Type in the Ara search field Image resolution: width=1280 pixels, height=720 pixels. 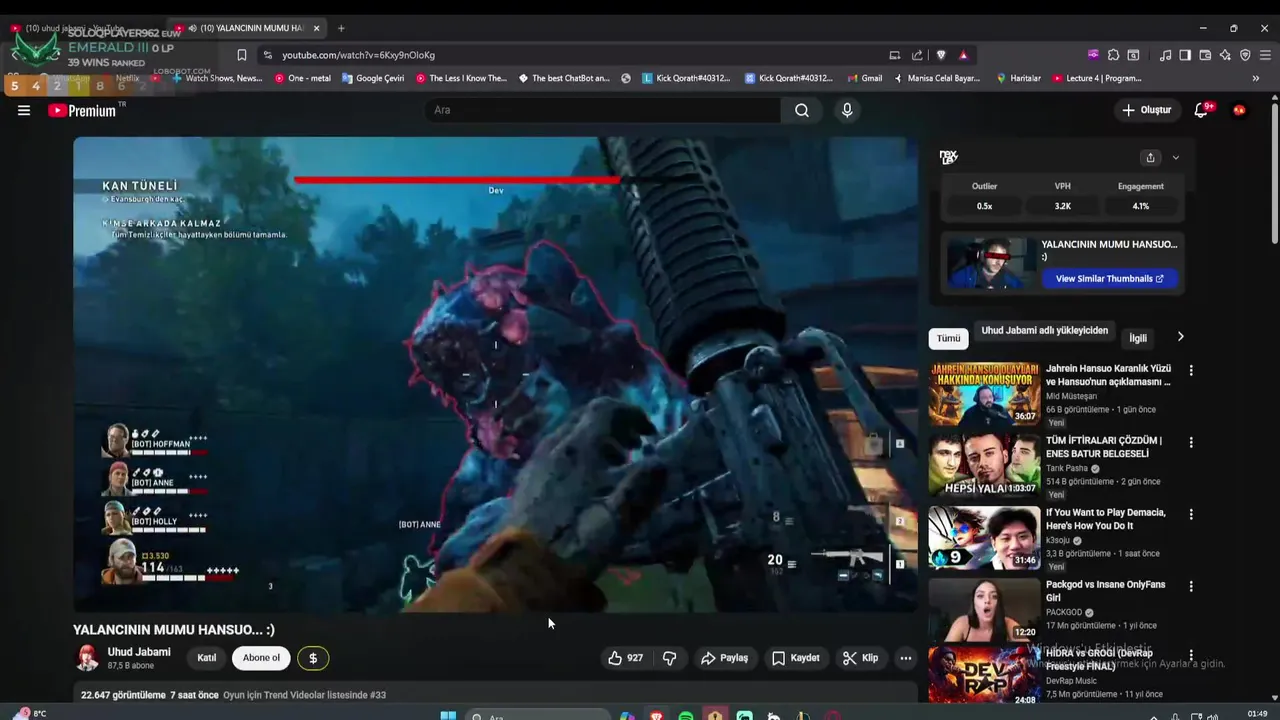click(x=603, y=110)
